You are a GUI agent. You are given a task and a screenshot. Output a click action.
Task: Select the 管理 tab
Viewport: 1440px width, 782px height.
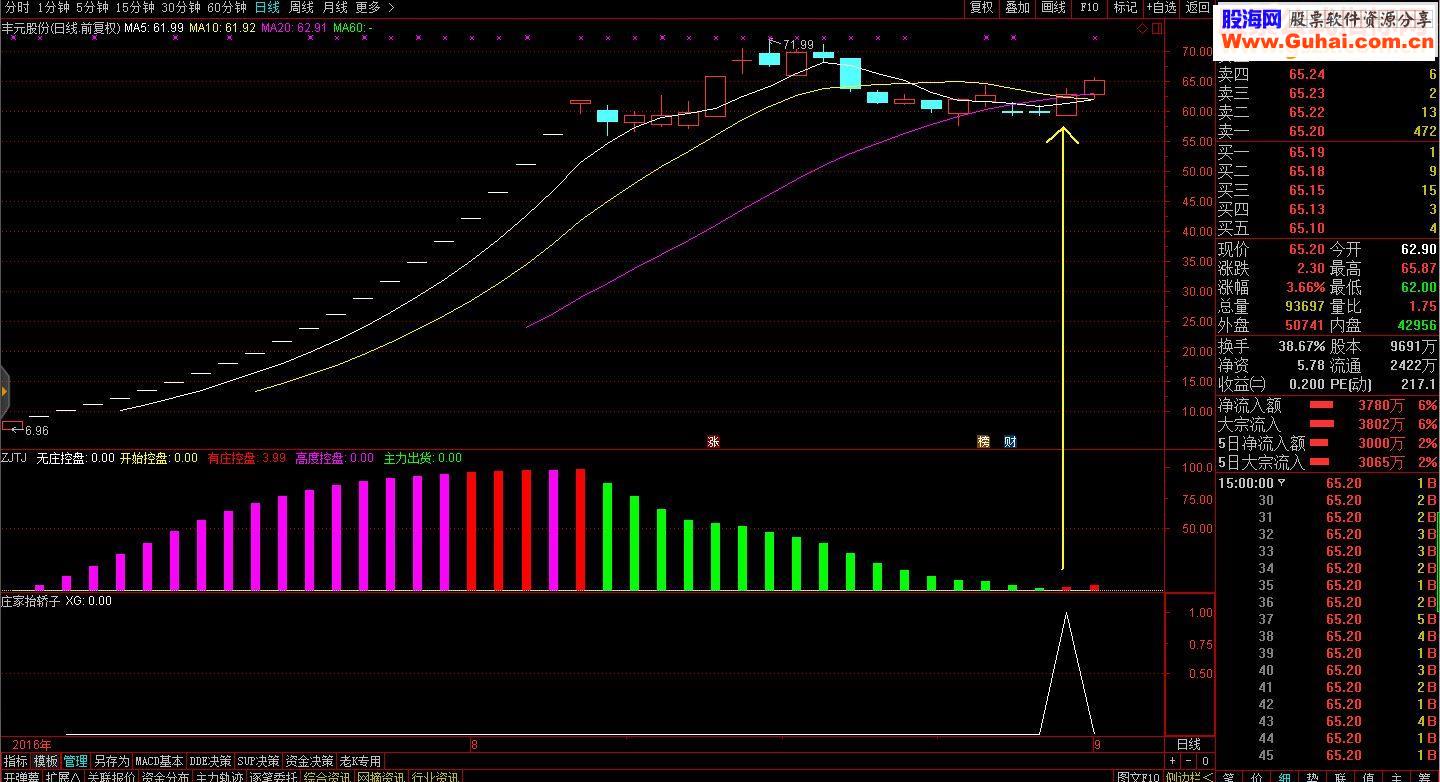[x=76, y=761]
